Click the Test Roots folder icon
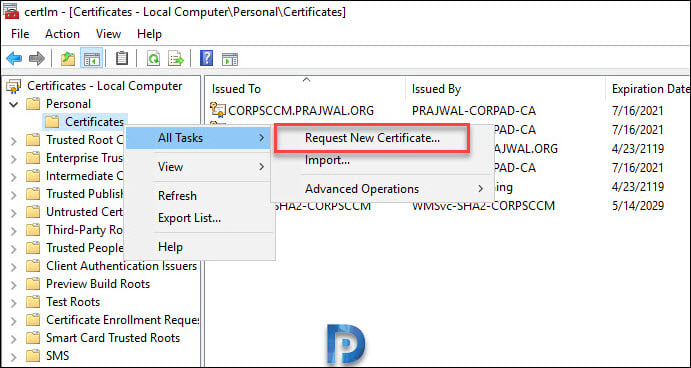Screen dimensions: 691x368 [33, 302]
